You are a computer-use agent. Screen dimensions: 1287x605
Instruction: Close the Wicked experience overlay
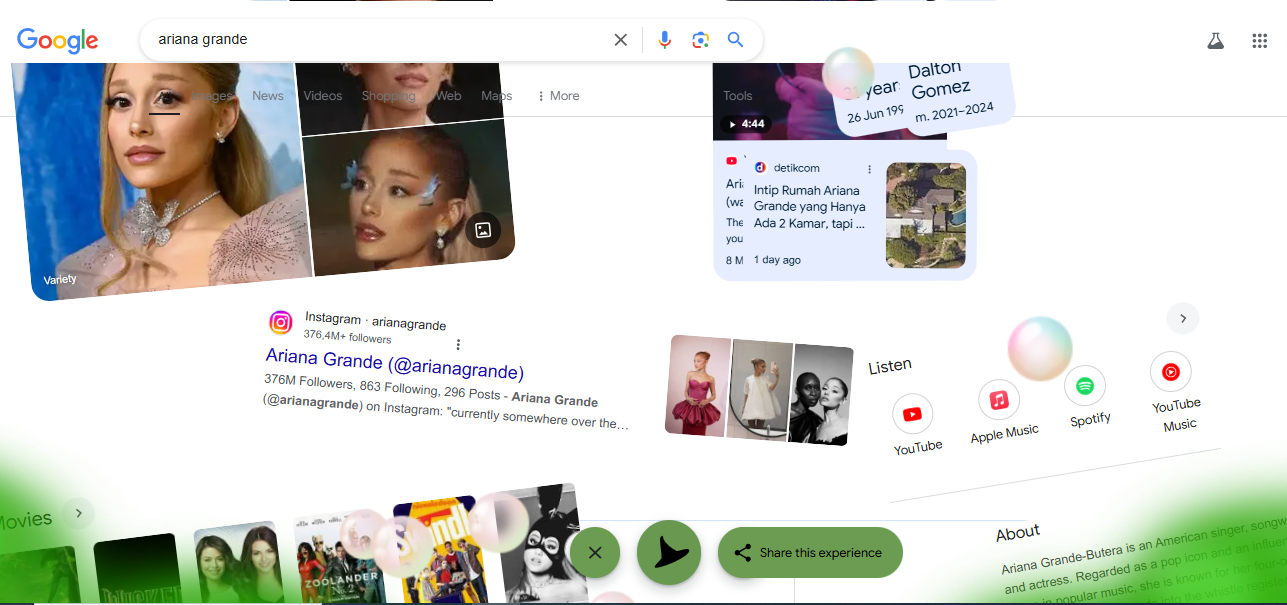(595, 552)
